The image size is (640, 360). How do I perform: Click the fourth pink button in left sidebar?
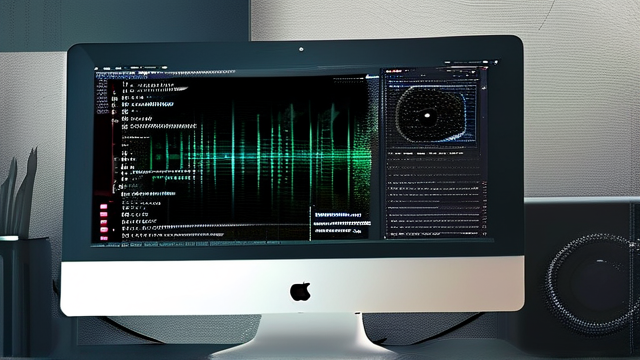point(104,230)
